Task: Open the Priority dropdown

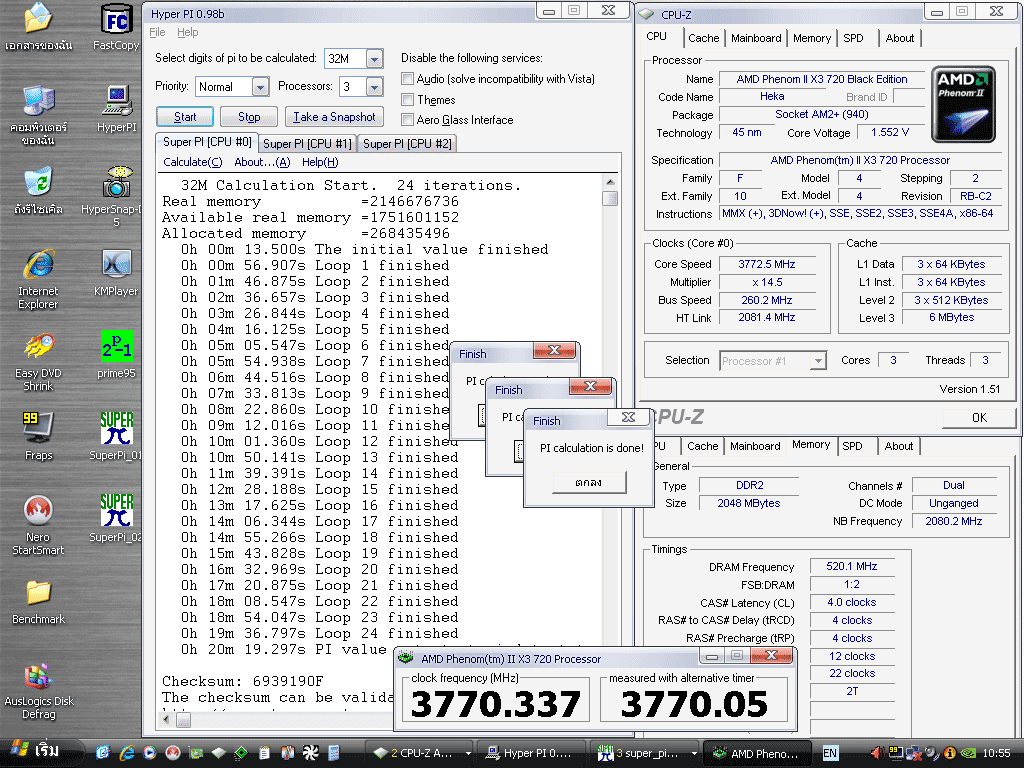Action: click(260, 86)
